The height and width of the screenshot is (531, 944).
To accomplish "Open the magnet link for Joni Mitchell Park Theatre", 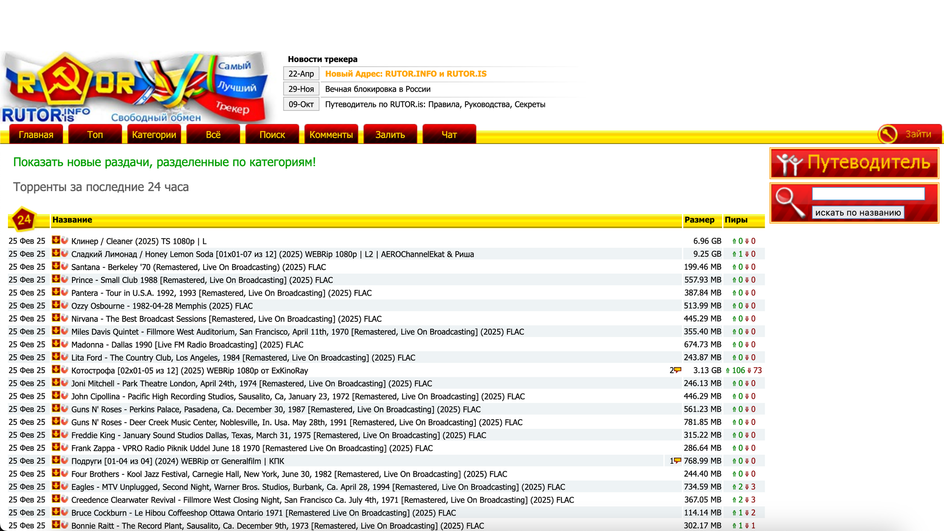I will tap(64, 383).
